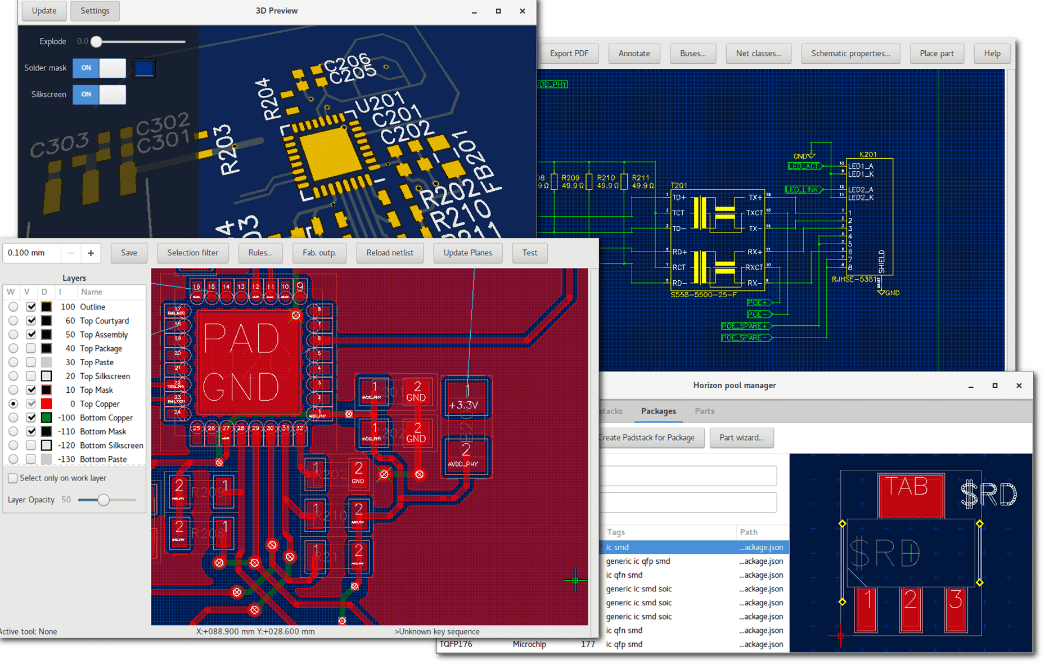Open Help in the schematic window
The width and height of the screenshot is (1062, 668).
[x=992, y=54]
